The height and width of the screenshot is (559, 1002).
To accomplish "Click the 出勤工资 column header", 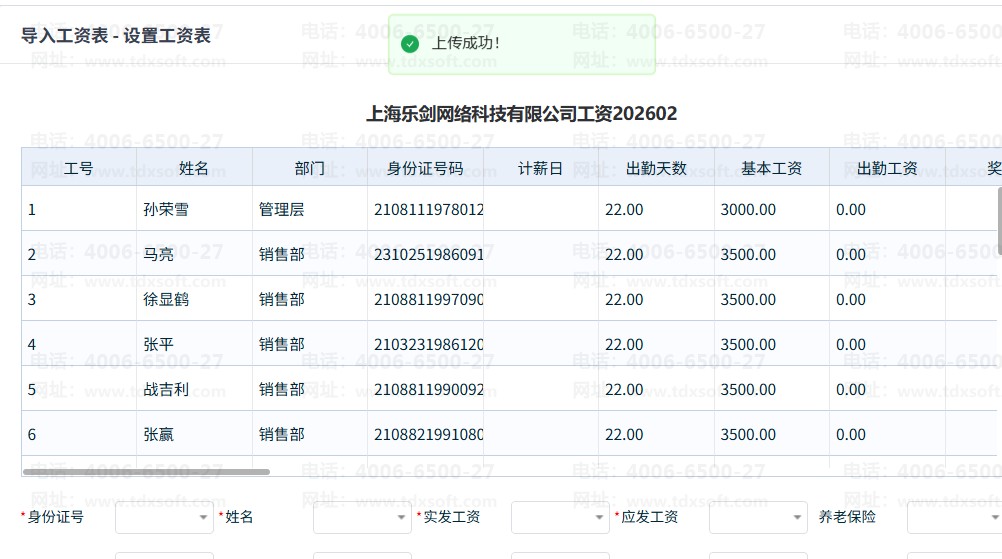I will pos(887,168).
